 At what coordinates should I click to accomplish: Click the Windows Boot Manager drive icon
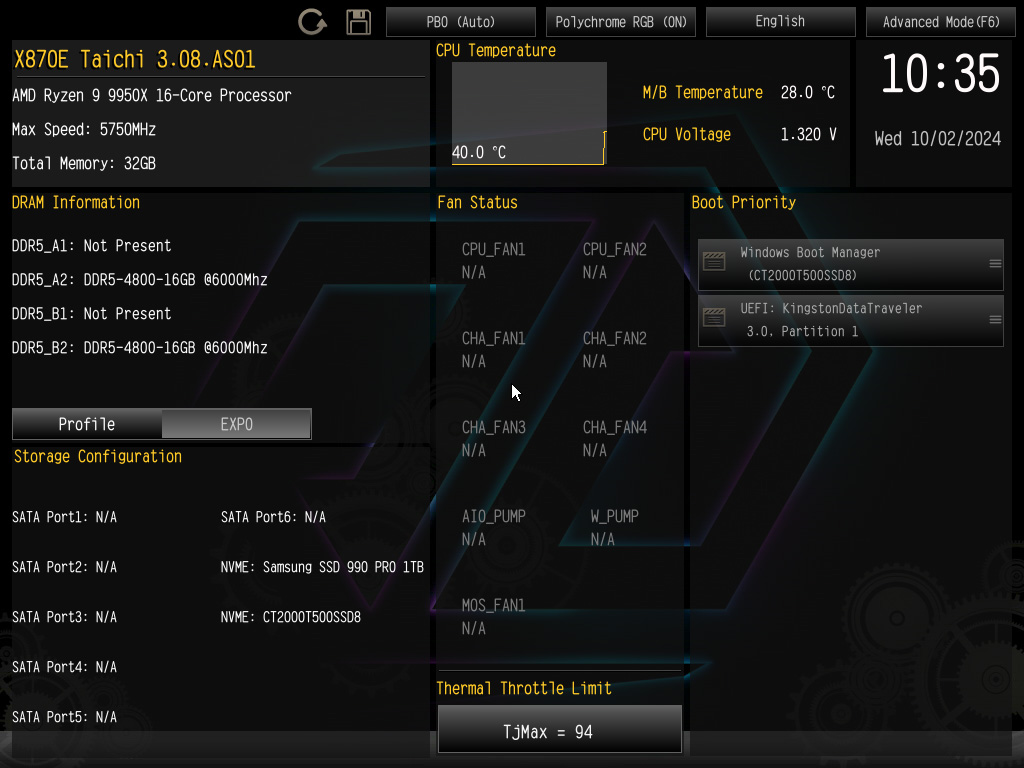(x=714, y=263)
